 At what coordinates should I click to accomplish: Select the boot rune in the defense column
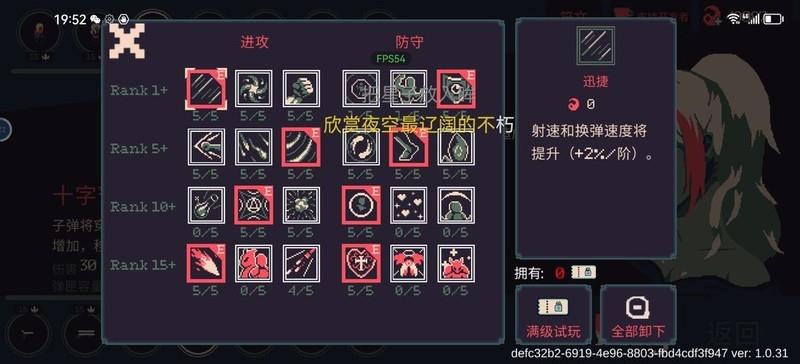coord(409,147)
